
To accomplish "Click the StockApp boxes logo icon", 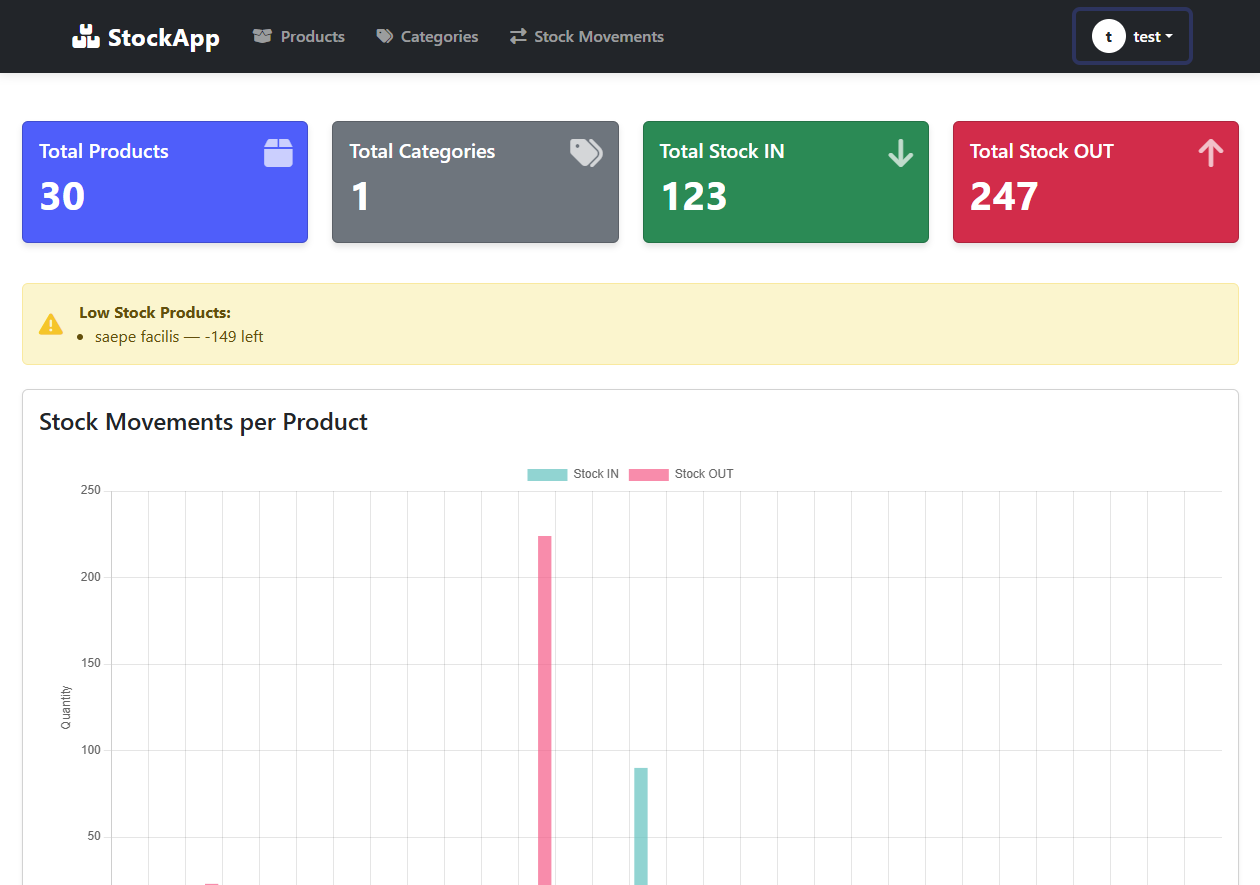I will click(86, 36).
